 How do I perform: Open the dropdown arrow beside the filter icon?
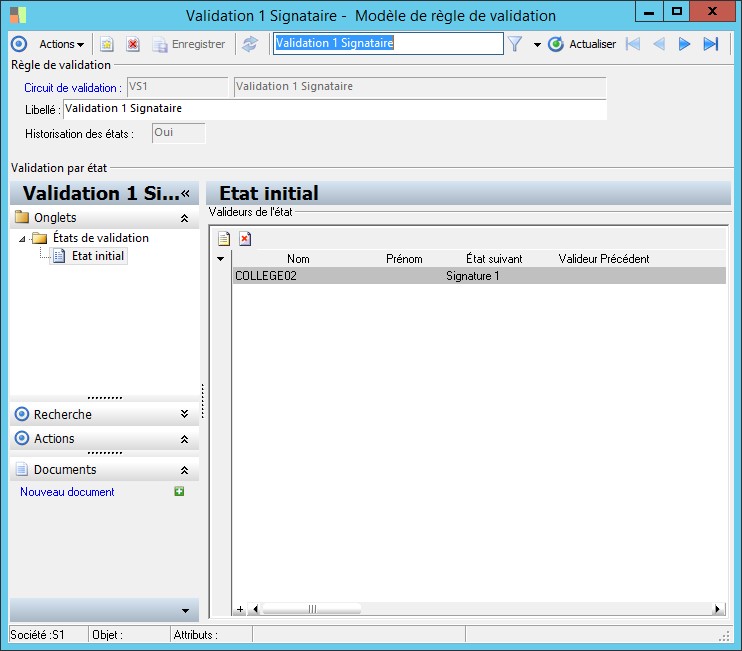537,44
